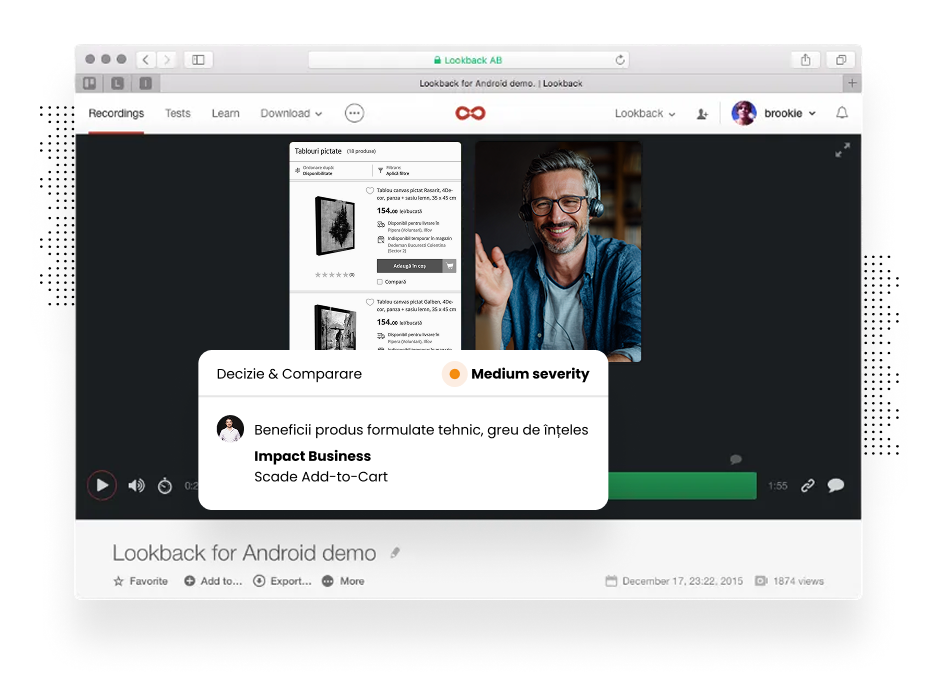Viewport: 939px width, 680px height.
Task: Click the comment marker above the timeline
Action: 736,459
